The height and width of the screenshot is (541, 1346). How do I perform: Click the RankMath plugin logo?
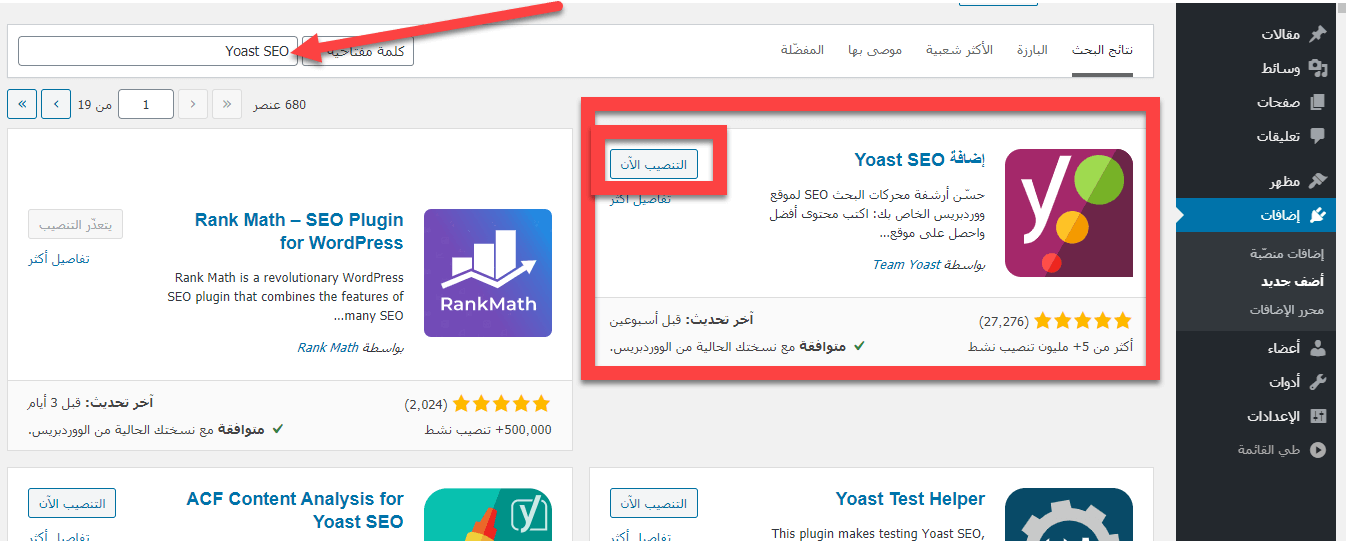pyautogui.click(x=488, y=273)
